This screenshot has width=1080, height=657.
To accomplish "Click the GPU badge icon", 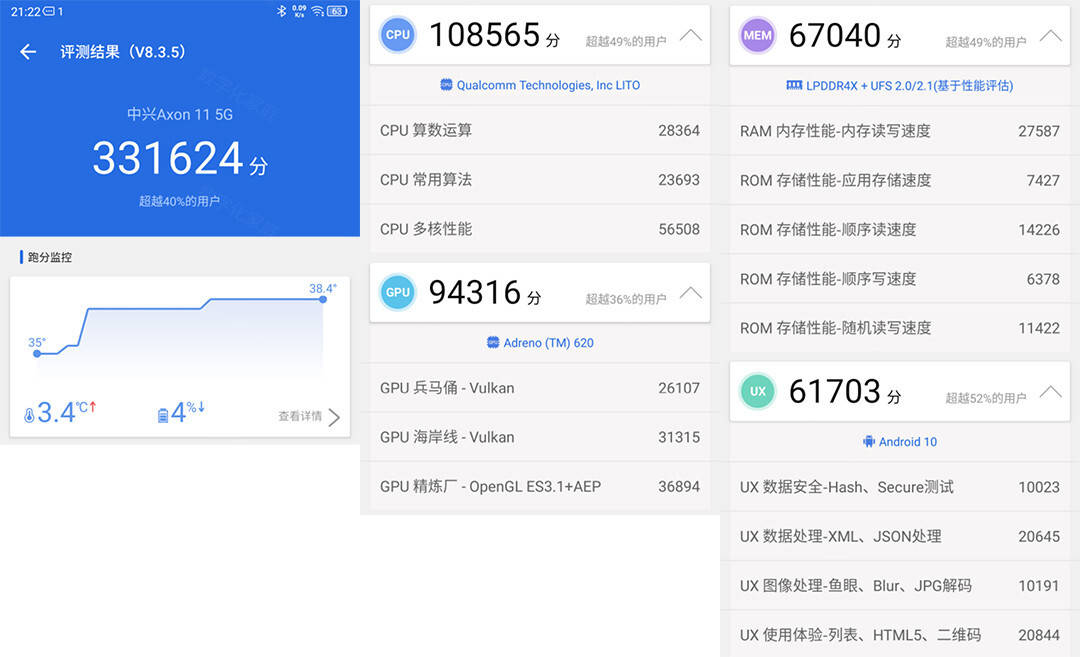I will click(398, 292).
